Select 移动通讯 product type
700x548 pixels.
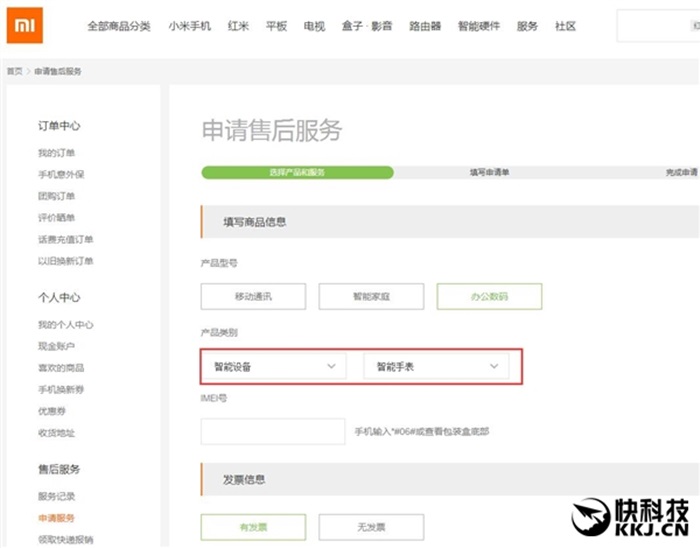point(253,296)
